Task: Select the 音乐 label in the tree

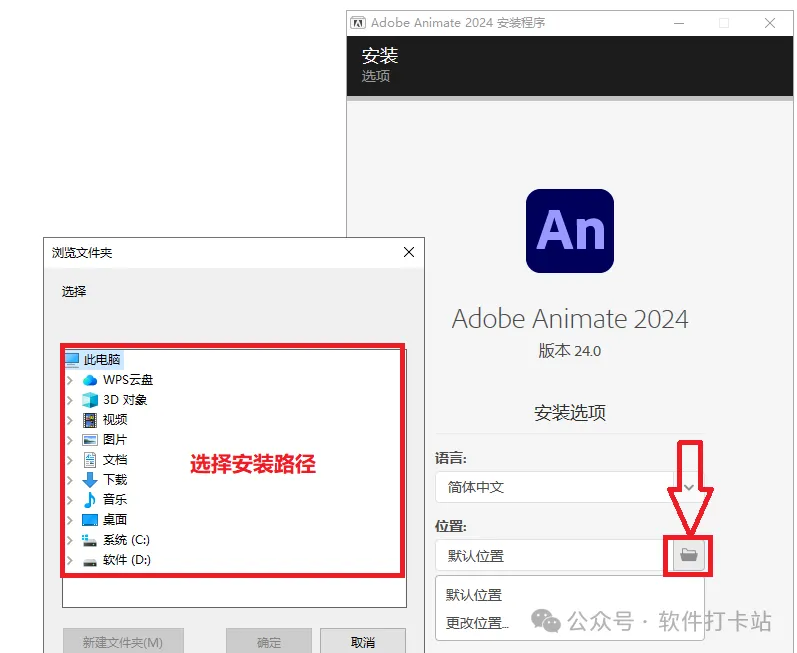Action: 115,500
